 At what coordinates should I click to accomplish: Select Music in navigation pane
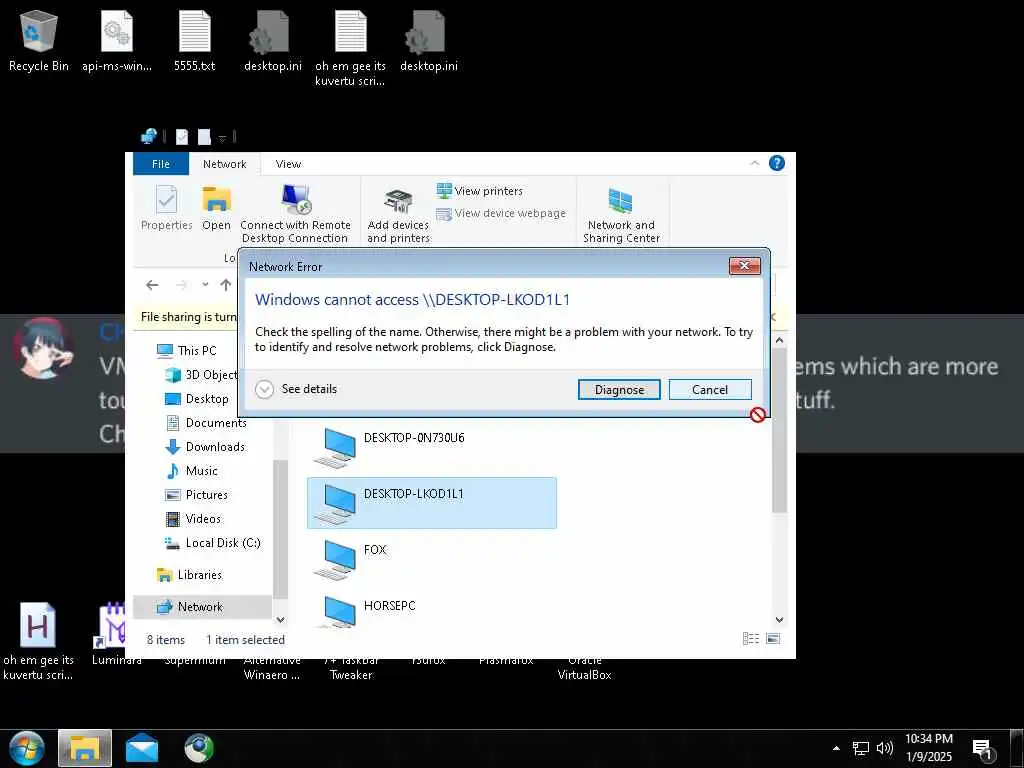[192, 471]
